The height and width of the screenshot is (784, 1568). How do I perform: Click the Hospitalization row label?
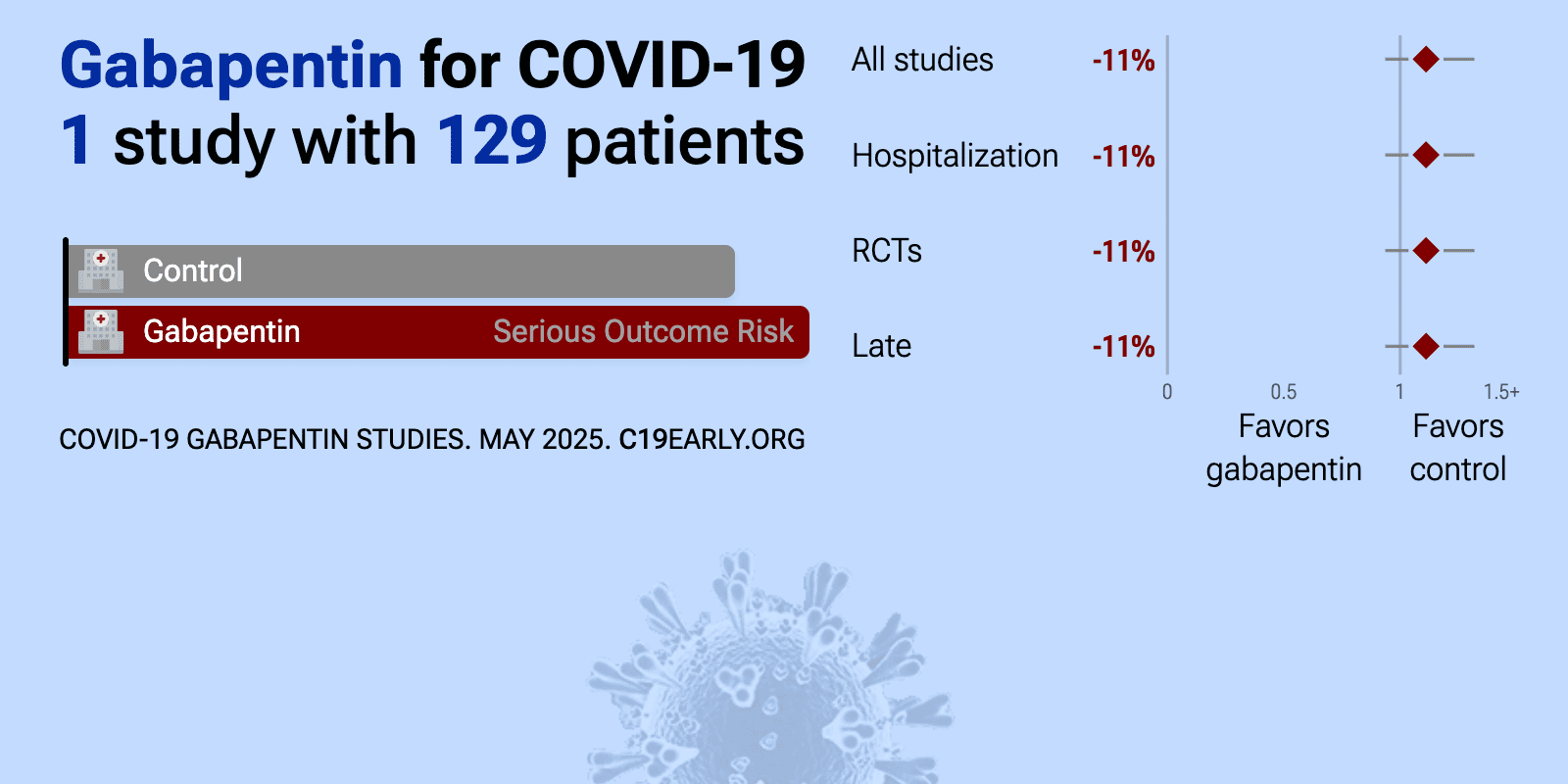point(955,156)
